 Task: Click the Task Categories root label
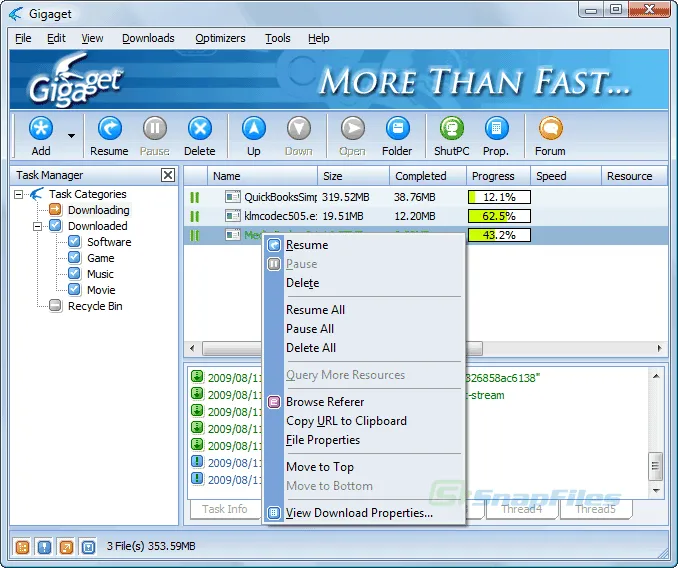pyautogui.click(x=88, y=194)
